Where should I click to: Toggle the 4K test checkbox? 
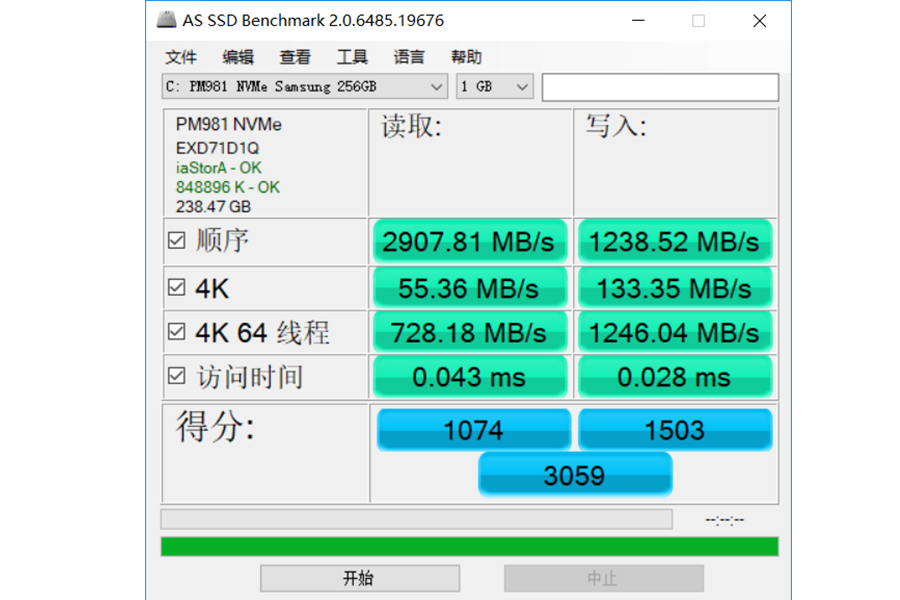(177, 287)
